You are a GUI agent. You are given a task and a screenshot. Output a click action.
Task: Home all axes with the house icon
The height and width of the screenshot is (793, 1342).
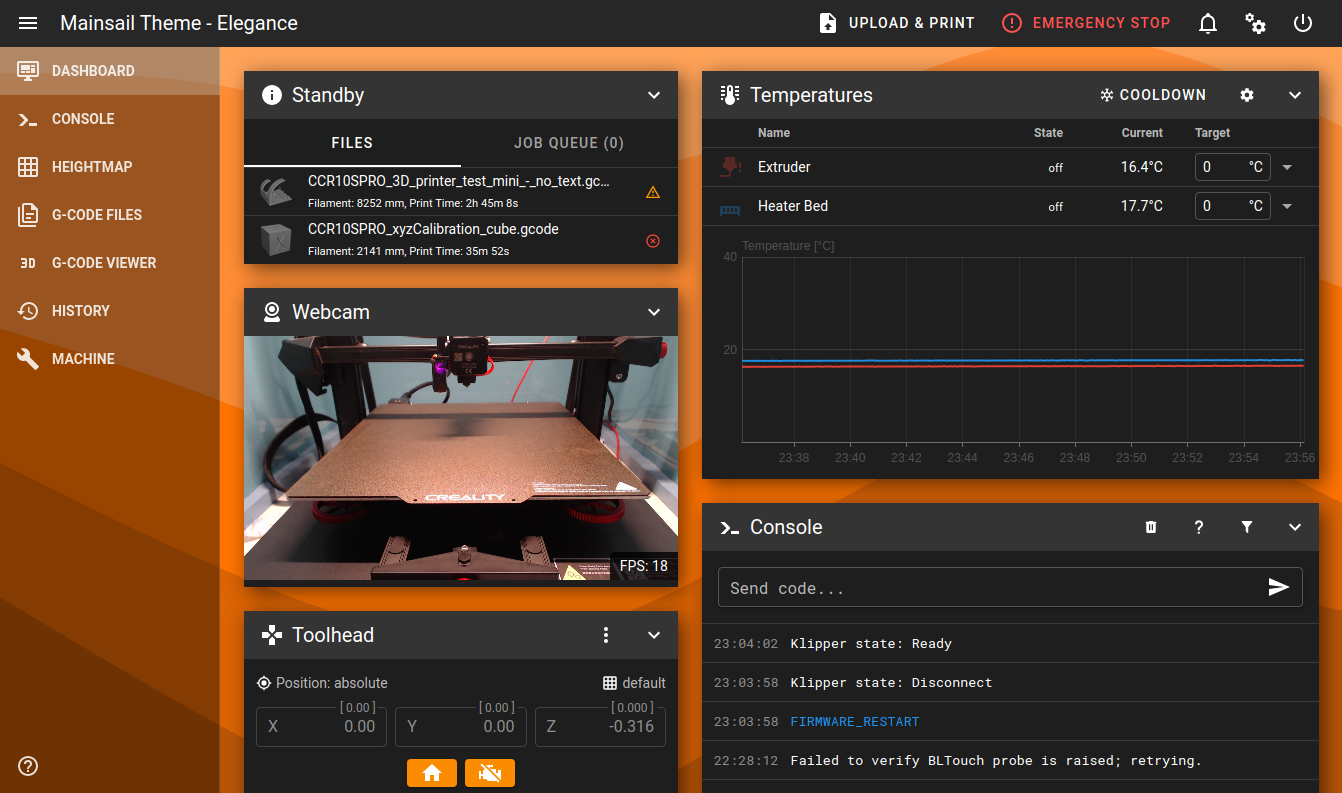click(x=431, y=772)
